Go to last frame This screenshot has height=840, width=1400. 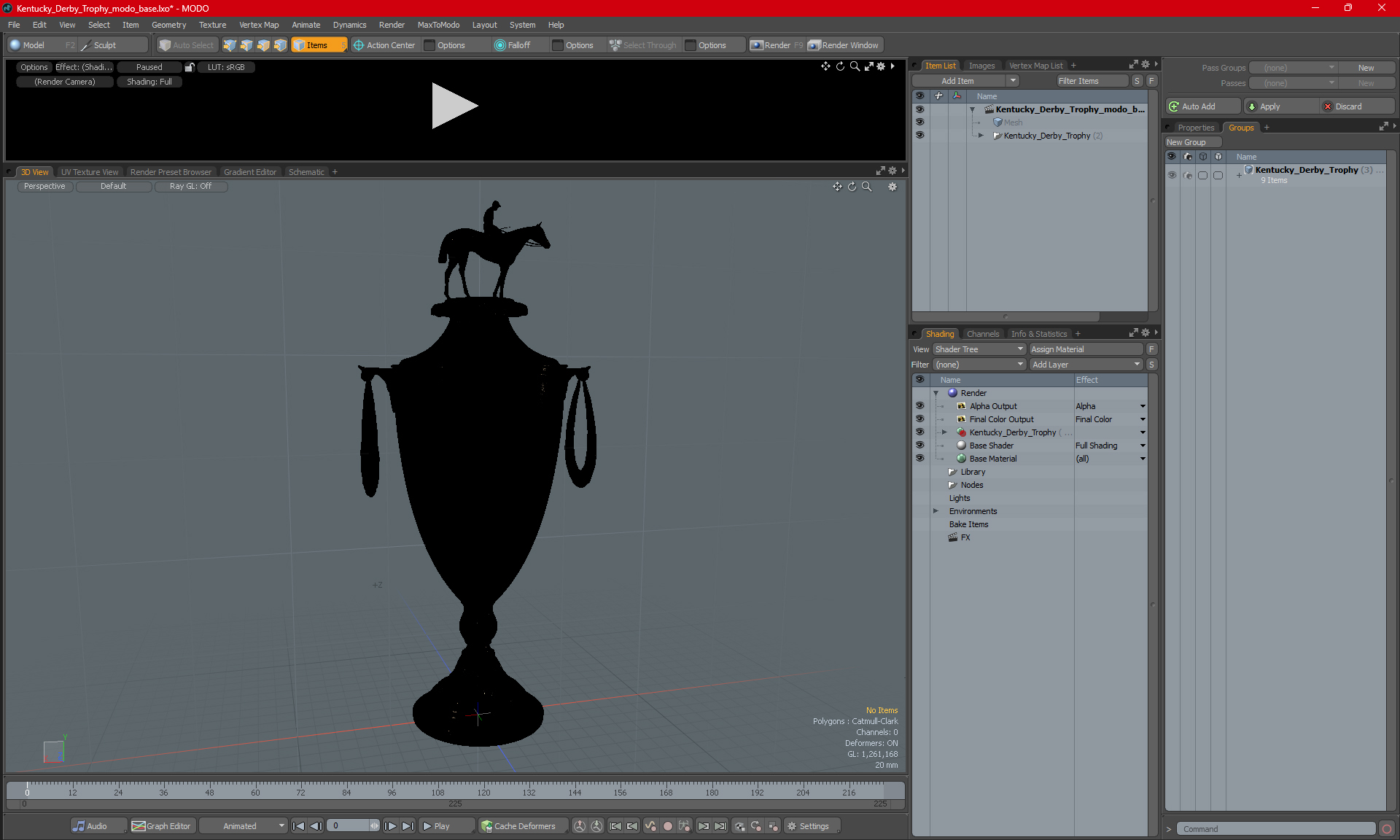point(408,826)
